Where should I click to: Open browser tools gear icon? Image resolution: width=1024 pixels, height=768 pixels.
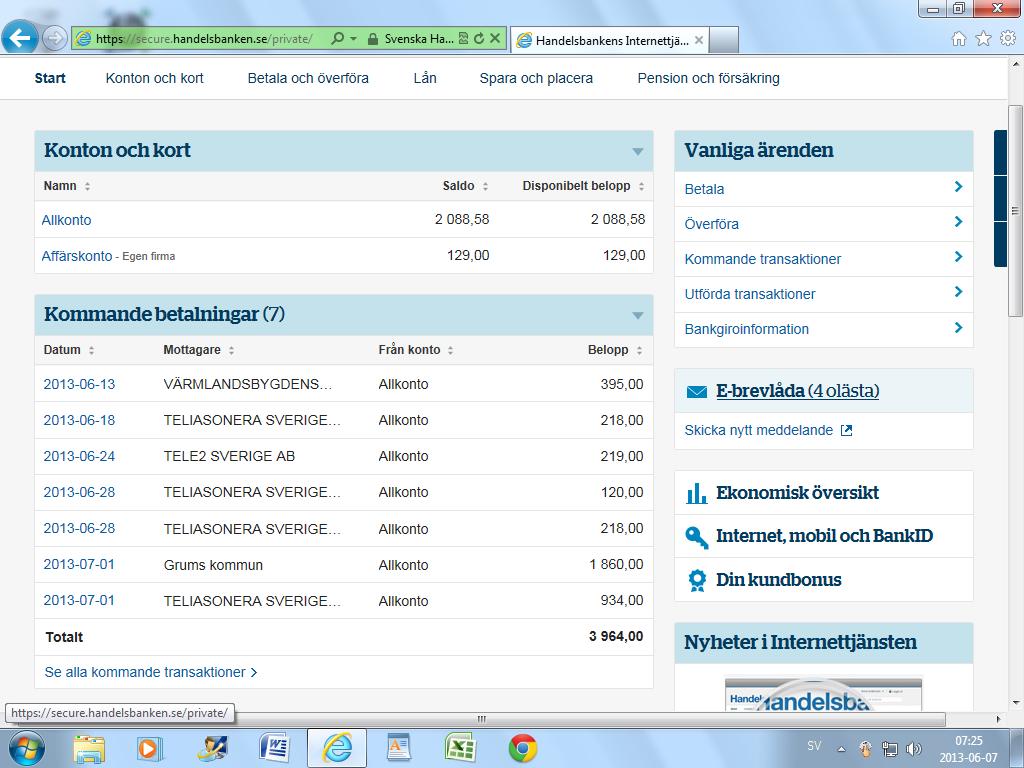tap(1008, 39)
